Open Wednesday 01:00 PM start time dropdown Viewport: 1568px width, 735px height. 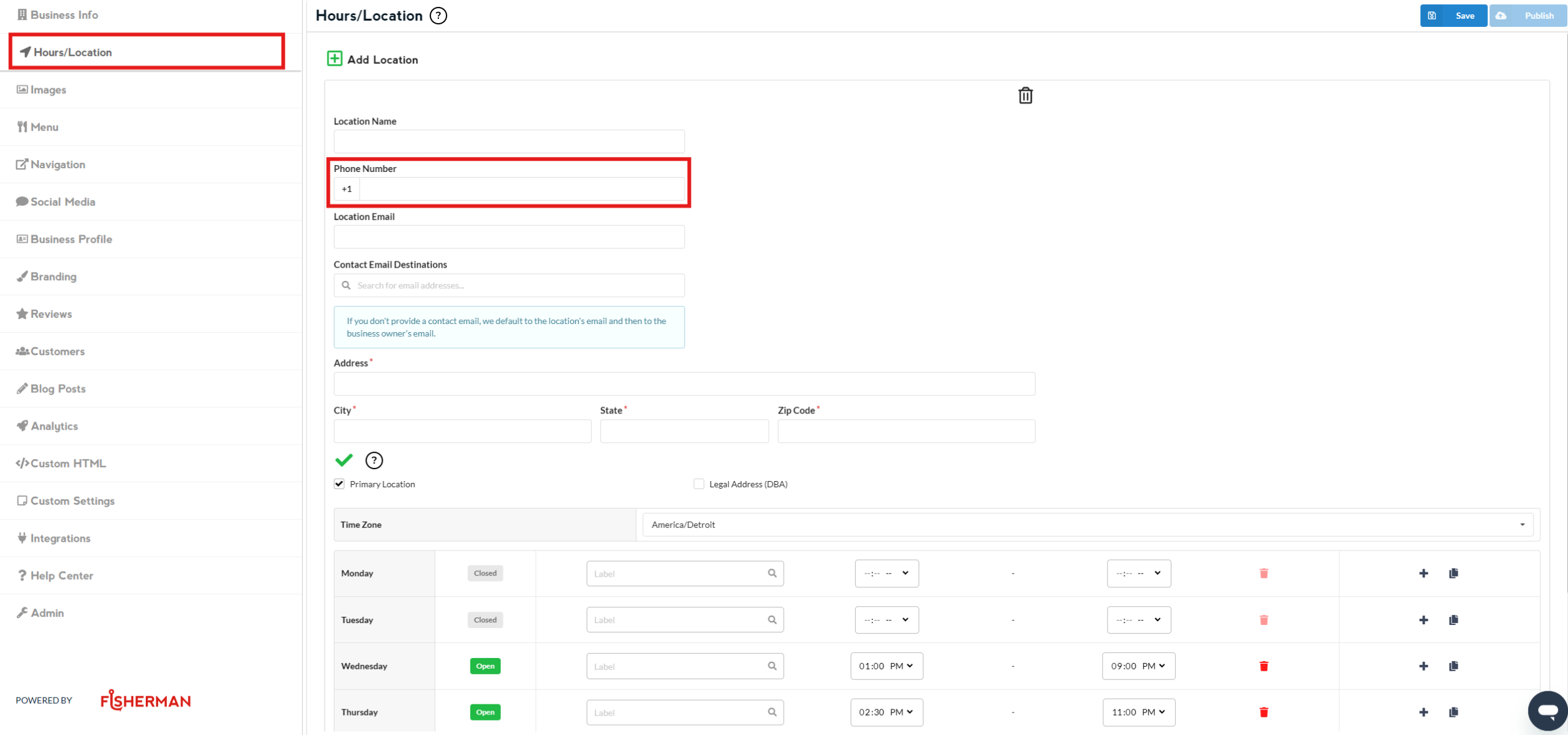pos(886,666)
